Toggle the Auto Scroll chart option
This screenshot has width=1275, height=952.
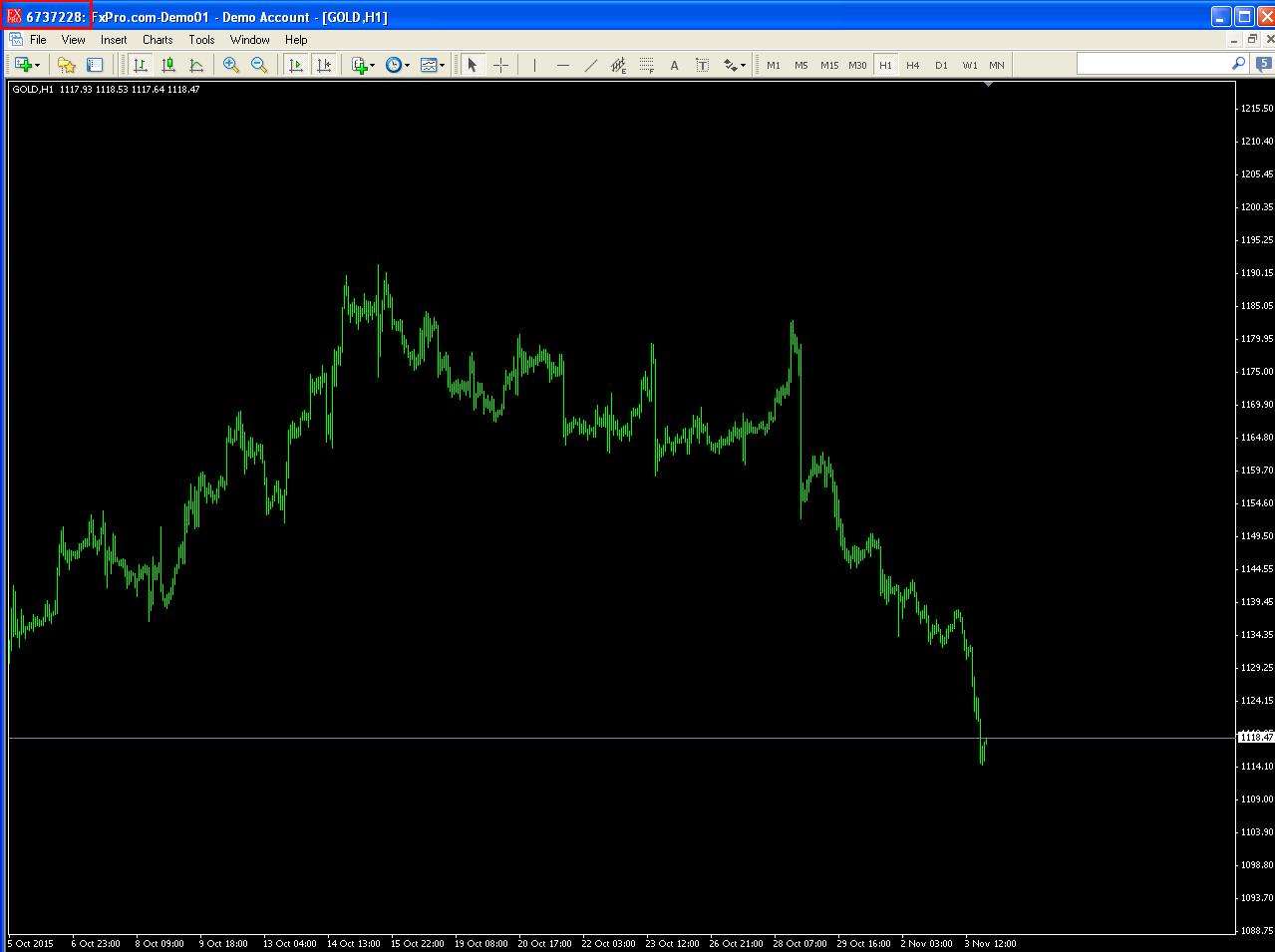(295, 65)
